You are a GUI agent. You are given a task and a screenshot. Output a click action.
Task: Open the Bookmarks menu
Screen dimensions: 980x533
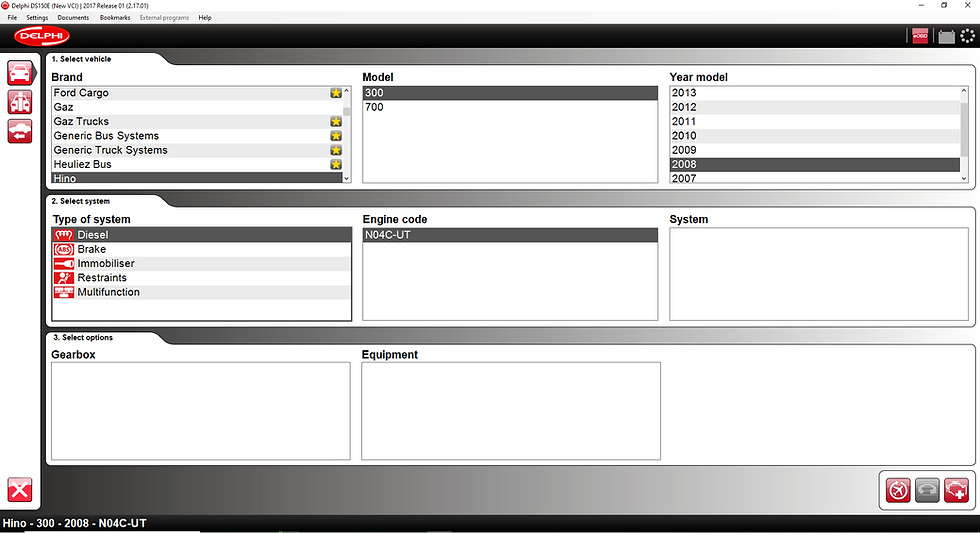point(115,17)
